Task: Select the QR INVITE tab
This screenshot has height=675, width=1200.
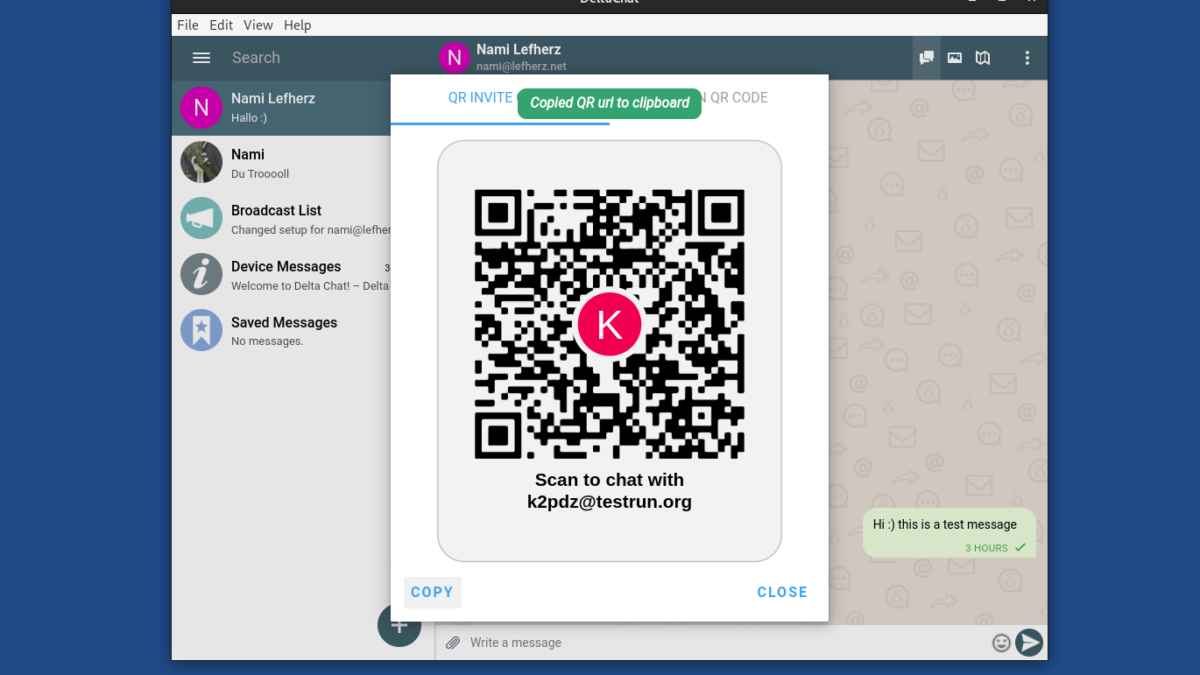Action: click(x=480, y=97)
